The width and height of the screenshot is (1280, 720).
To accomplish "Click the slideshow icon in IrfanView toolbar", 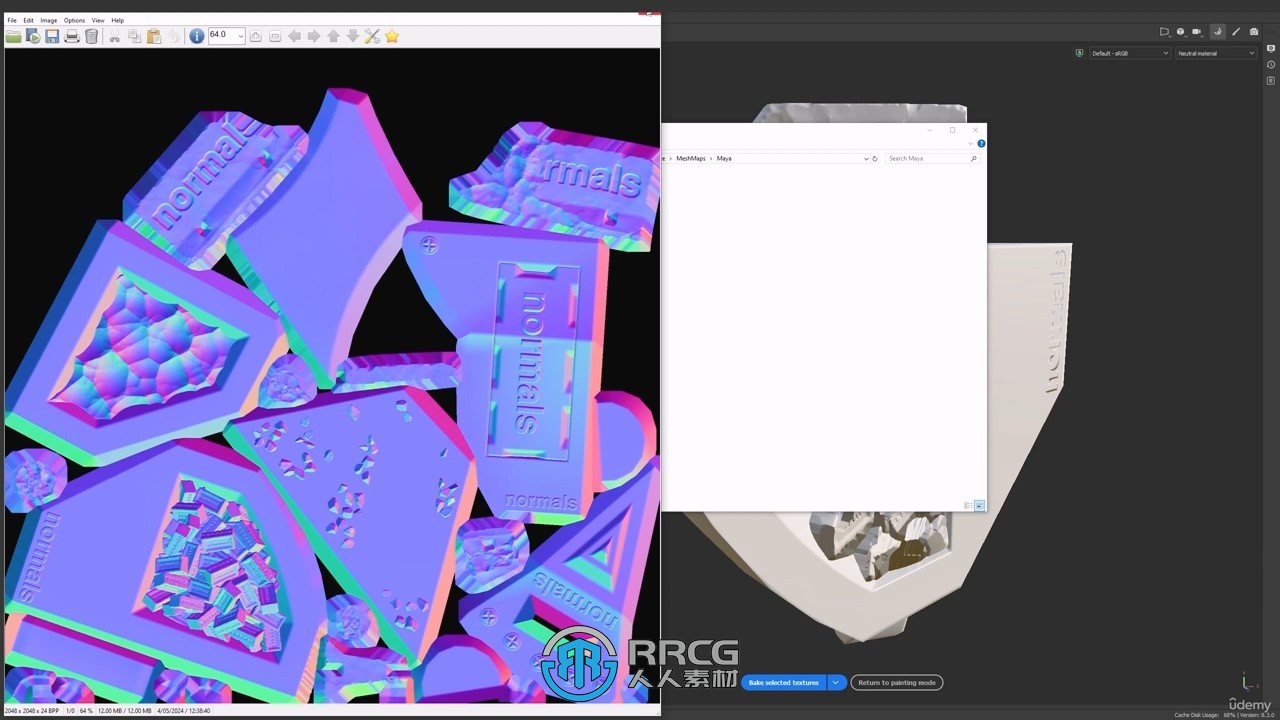I will click(33, 36).
